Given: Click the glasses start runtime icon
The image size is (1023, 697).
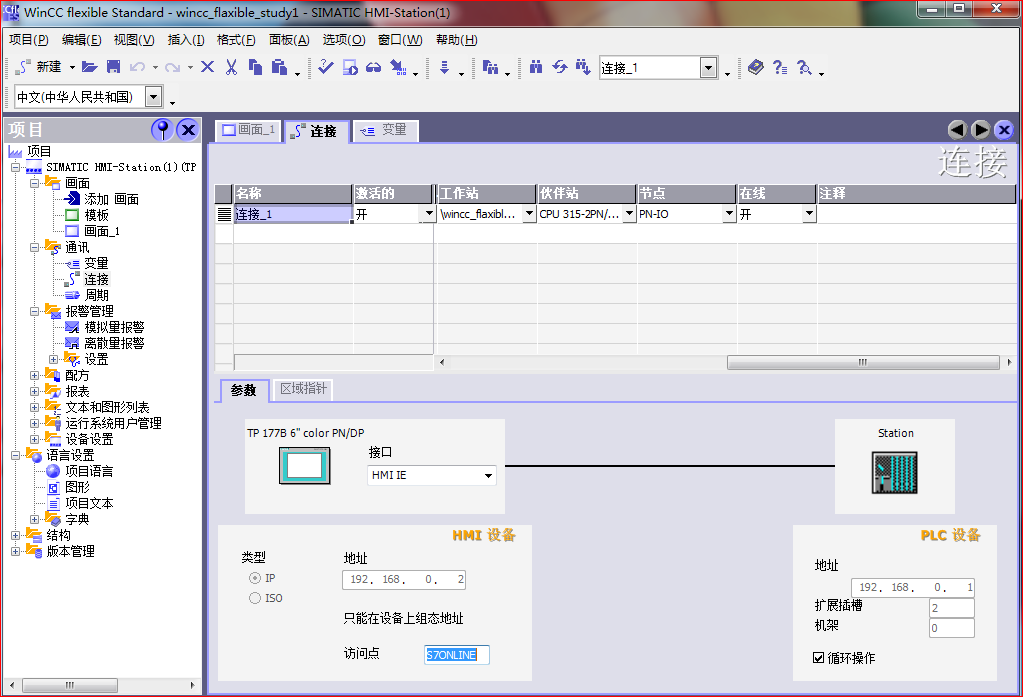Looking at the screenshot, I should pos(374,67).
